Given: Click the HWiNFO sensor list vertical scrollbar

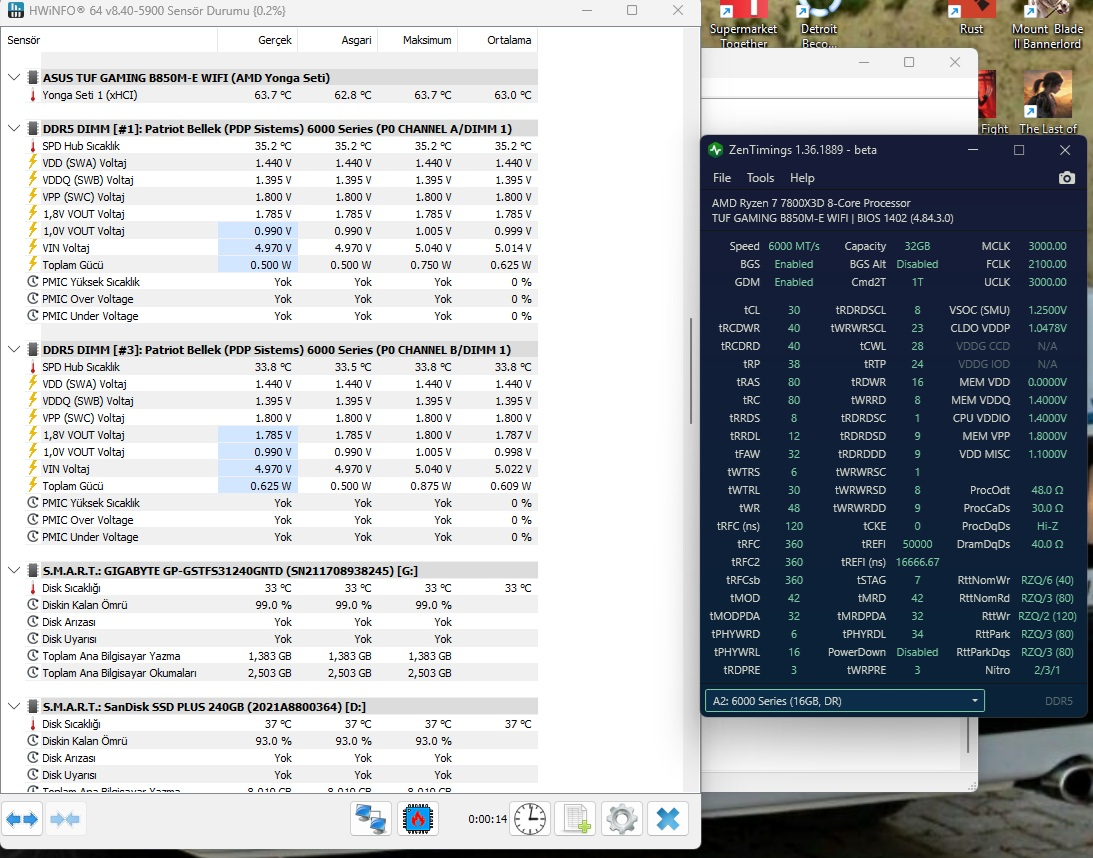Looking at the screenshot, I should click(691, 372).
